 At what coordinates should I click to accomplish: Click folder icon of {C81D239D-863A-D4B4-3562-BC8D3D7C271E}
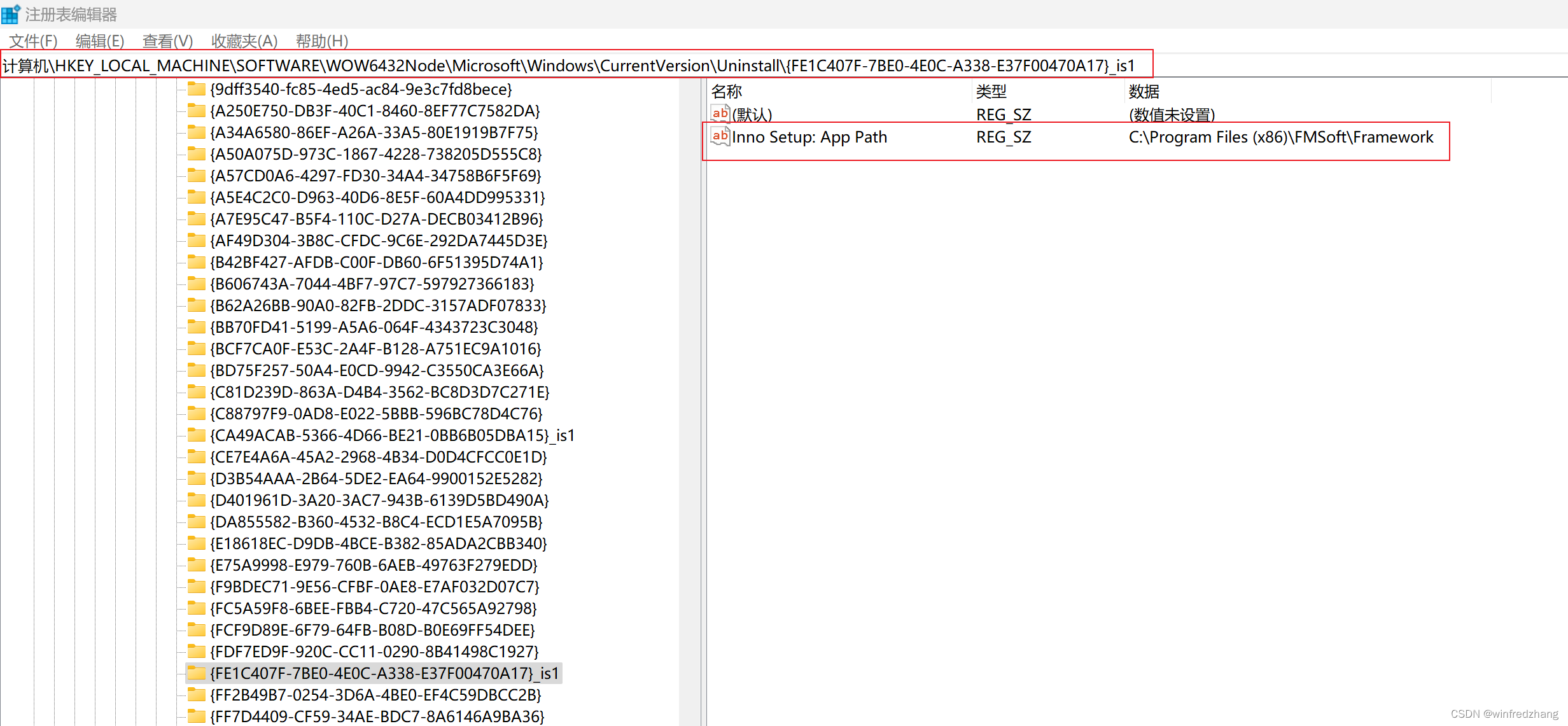coord(197,391)
